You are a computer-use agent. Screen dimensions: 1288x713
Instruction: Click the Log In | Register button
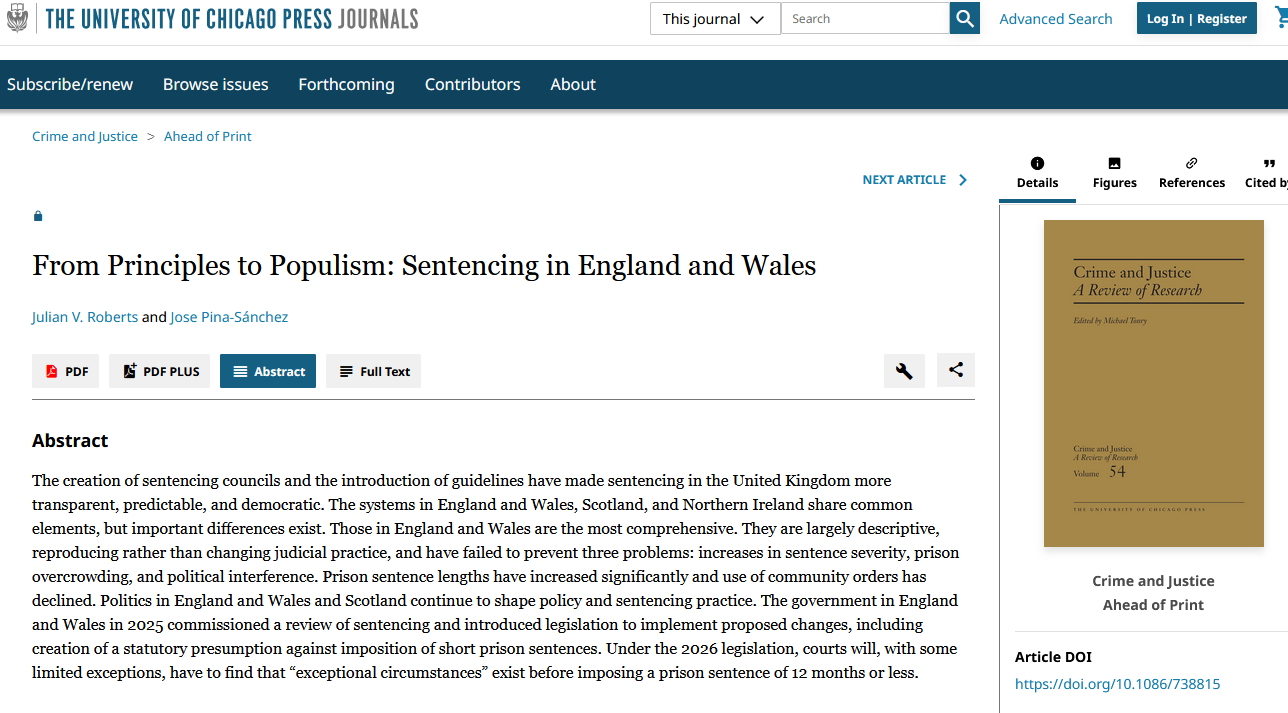[x=1196, y=19]
